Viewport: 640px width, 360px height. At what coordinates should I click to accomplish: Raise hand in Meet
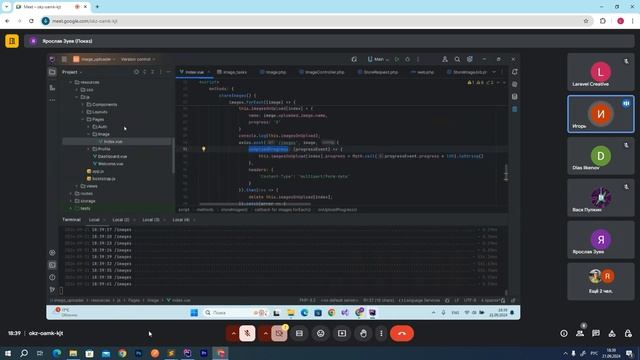point(363,333)
